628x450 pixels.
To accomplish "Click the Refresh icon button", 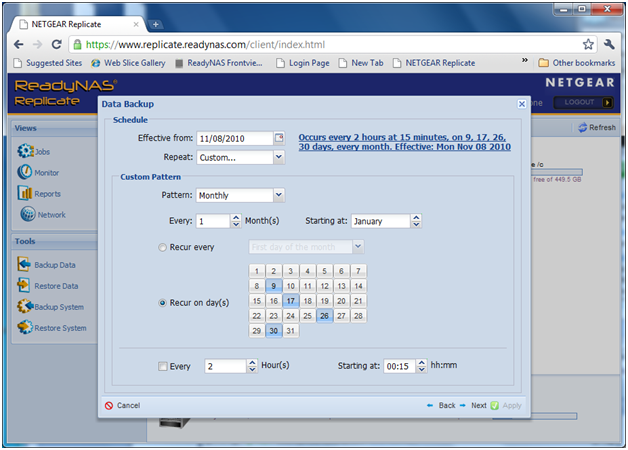I will coord(596,127).
